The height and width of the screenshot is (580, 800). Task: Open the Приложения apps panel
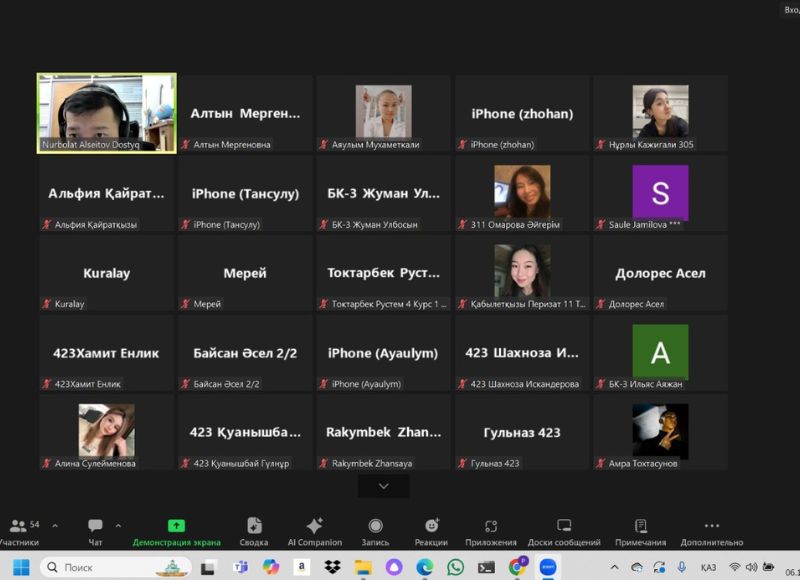point(491,530)
